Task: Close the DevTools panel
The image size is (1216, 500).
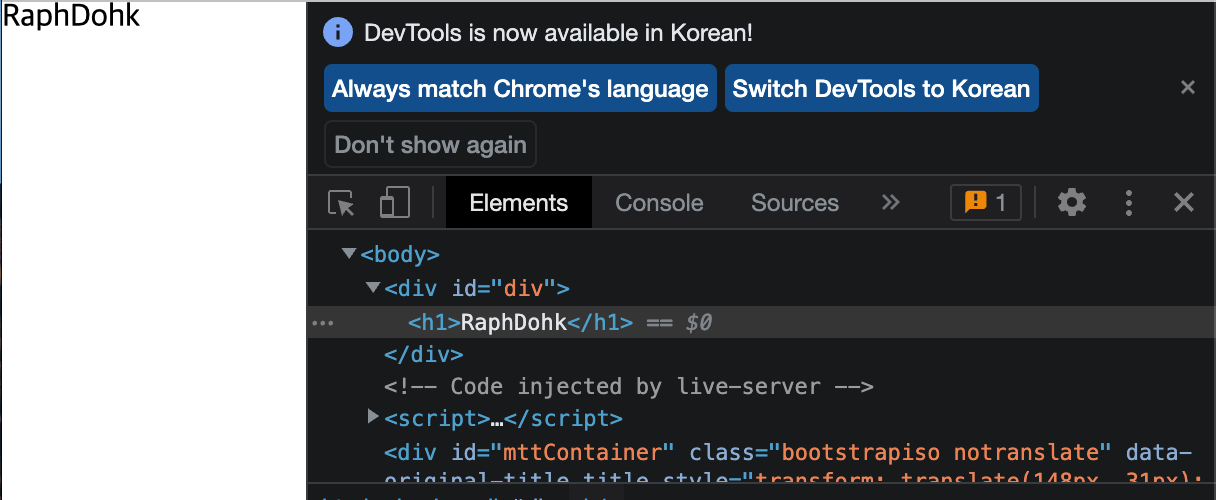Action: tap(1184, 203)
